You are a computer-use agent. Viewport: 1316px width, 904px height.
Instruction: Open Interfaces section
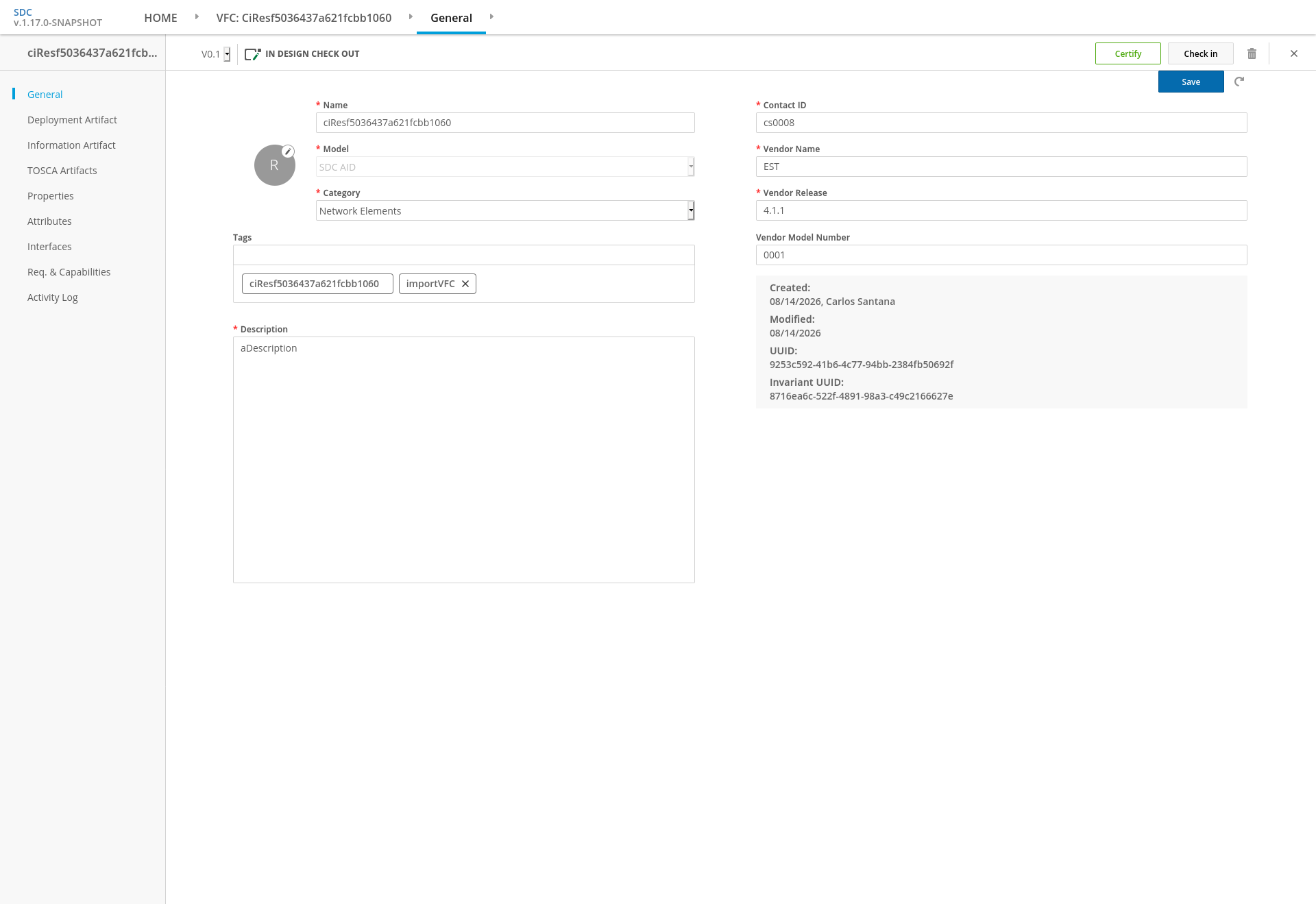click(x=49, y=247)
